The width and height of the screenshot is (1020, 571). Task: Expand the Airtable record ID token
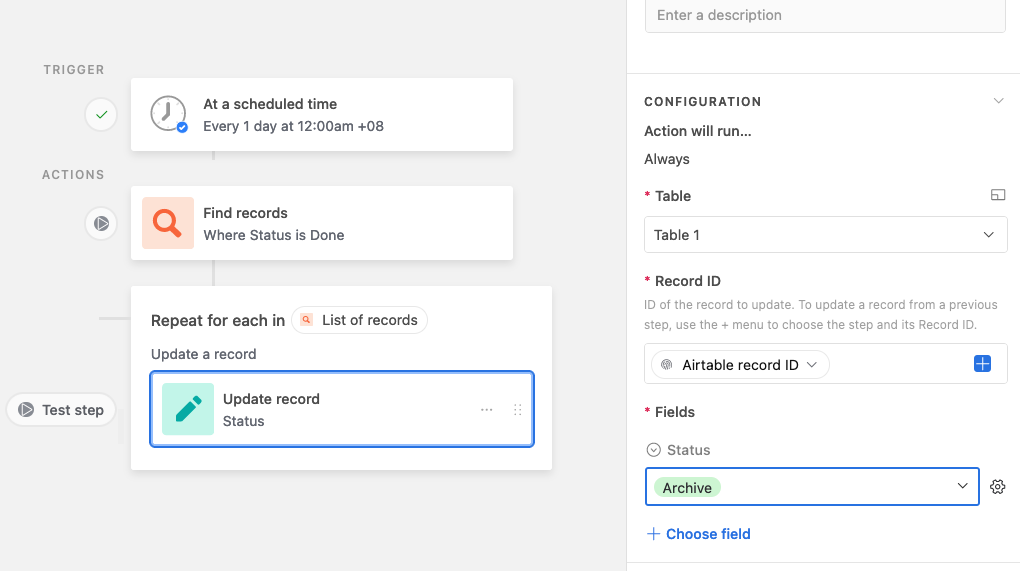click(740, 365)
